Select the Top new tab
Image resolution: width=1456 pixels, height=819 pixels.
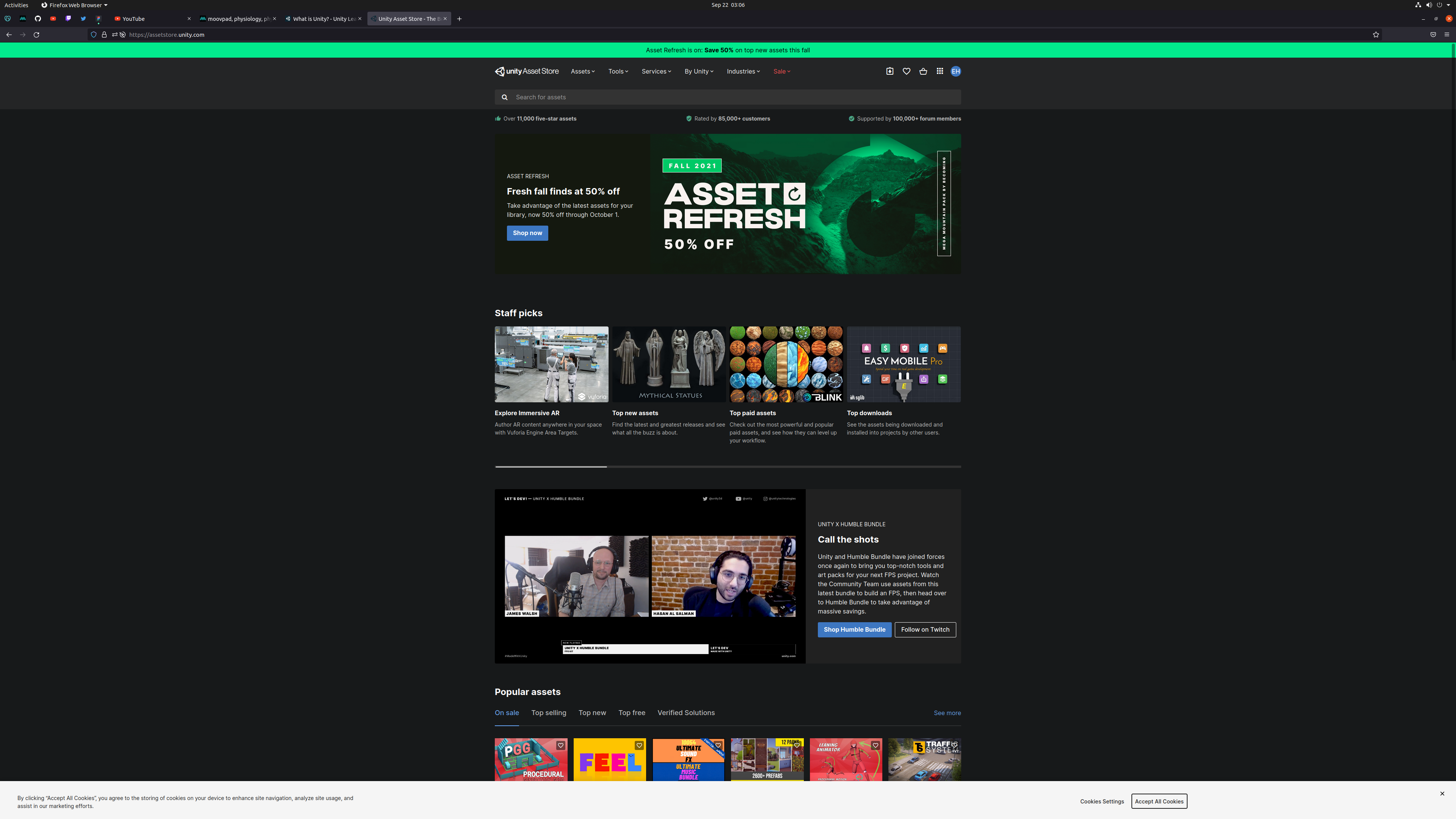592,713
